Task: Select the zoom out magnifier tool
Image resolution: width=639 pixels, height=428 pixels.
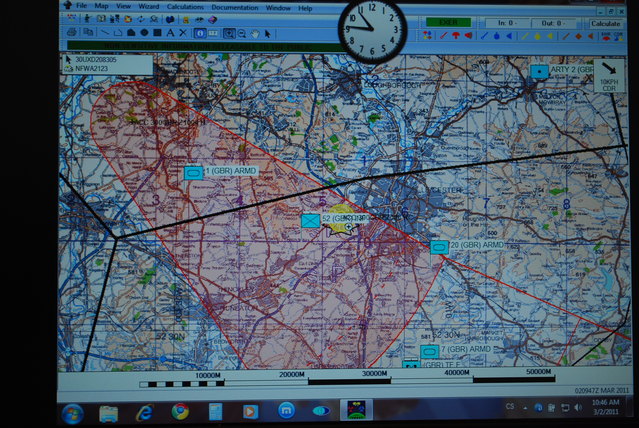Action: pyautogui.click(x=242, y=33)
